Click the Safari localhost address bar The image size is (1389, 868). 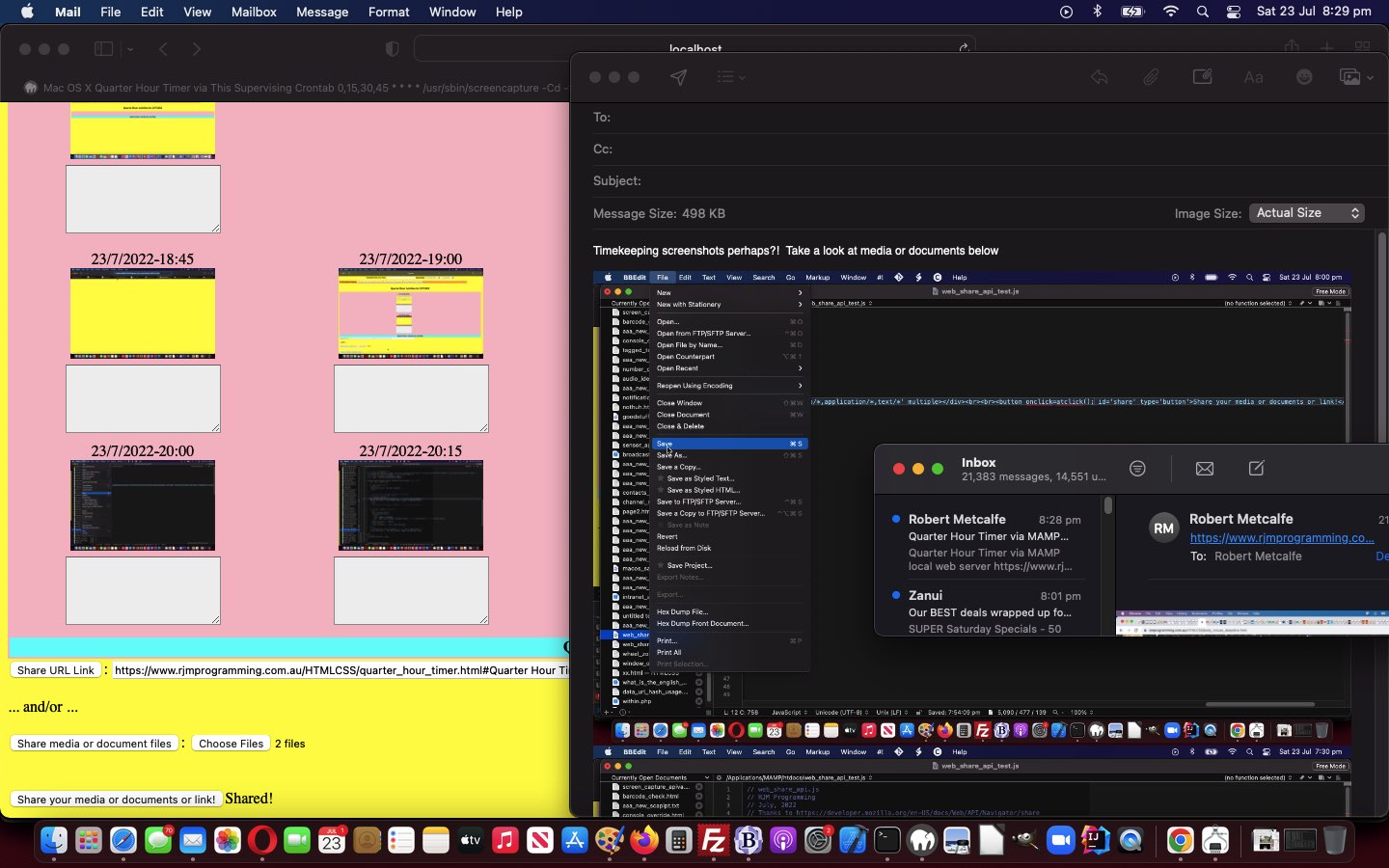pos(694,48)
